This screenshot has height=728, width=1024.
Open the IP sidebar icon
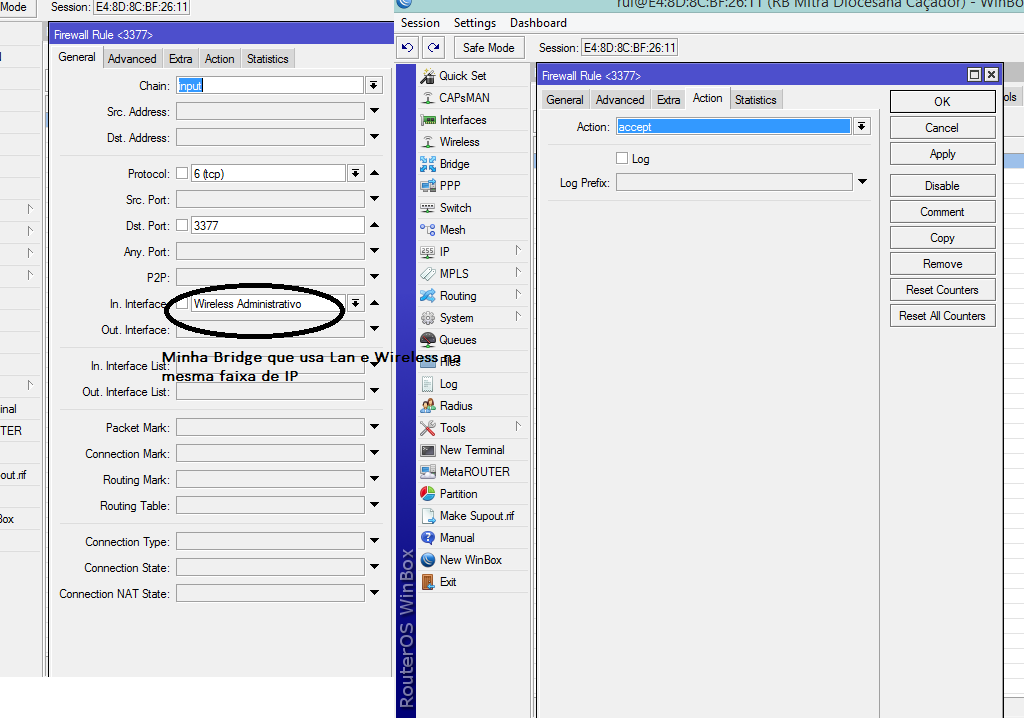428,252
